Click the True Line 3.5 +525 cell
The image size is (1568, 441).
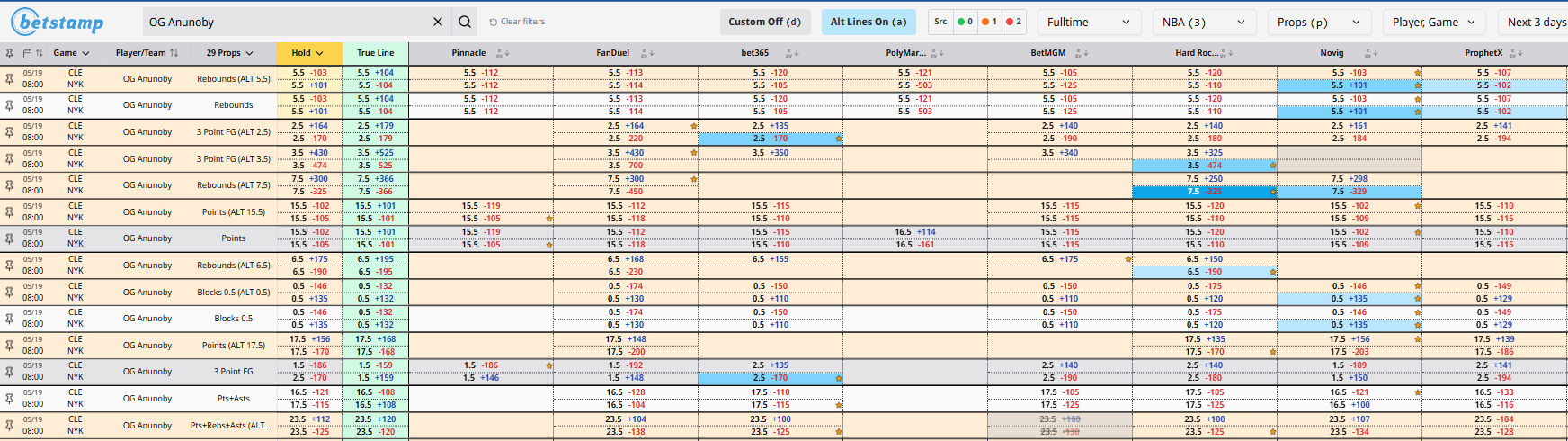375,153
